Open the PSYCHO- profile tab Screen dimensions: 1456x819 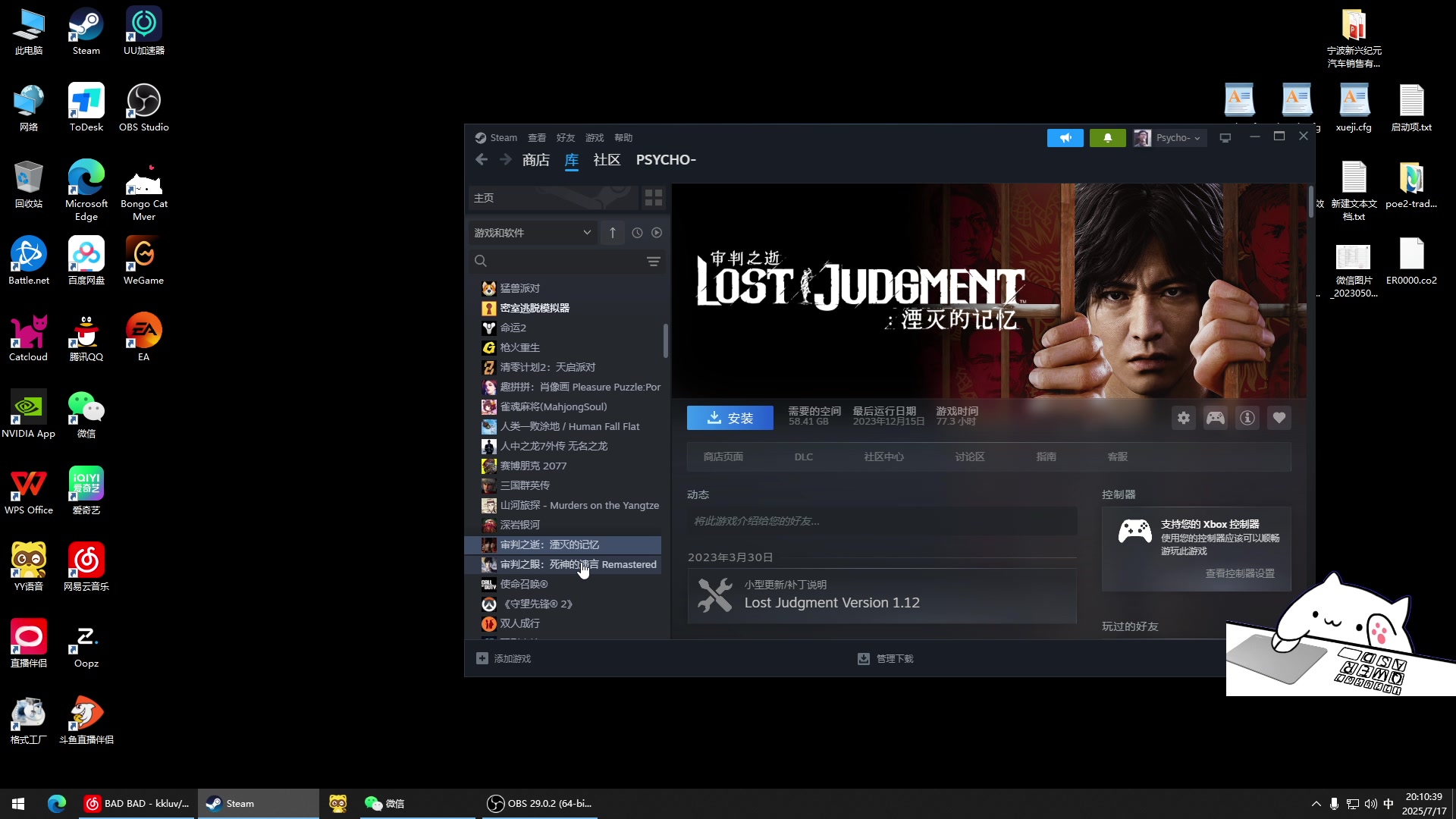coord(666,160)
